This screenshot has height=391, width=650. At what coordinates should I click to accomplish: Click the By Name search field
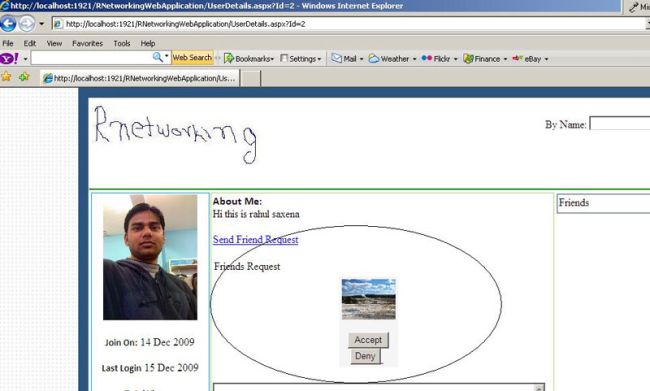620,124
